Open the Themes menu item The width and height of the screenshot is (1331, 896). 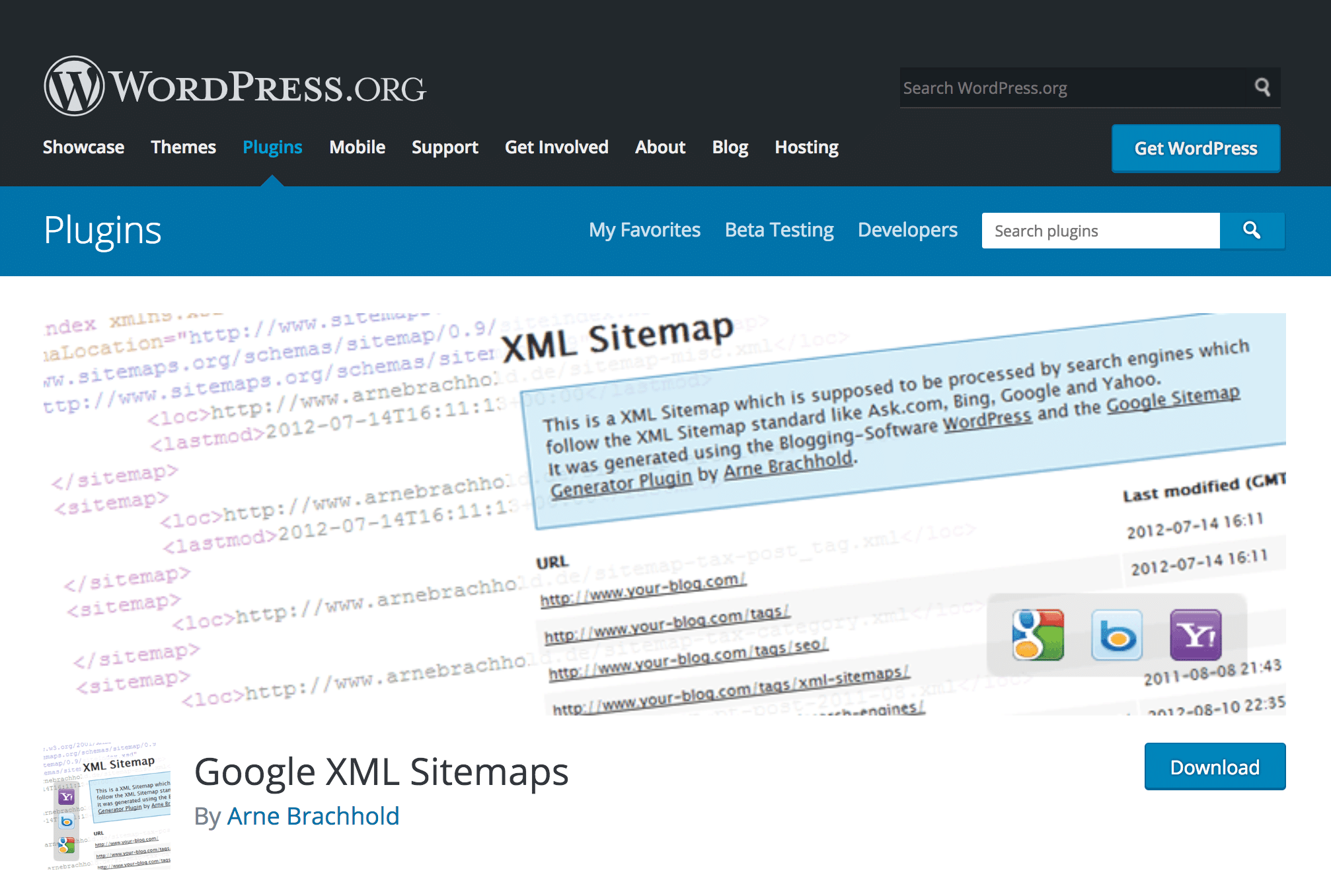(183, 147)
